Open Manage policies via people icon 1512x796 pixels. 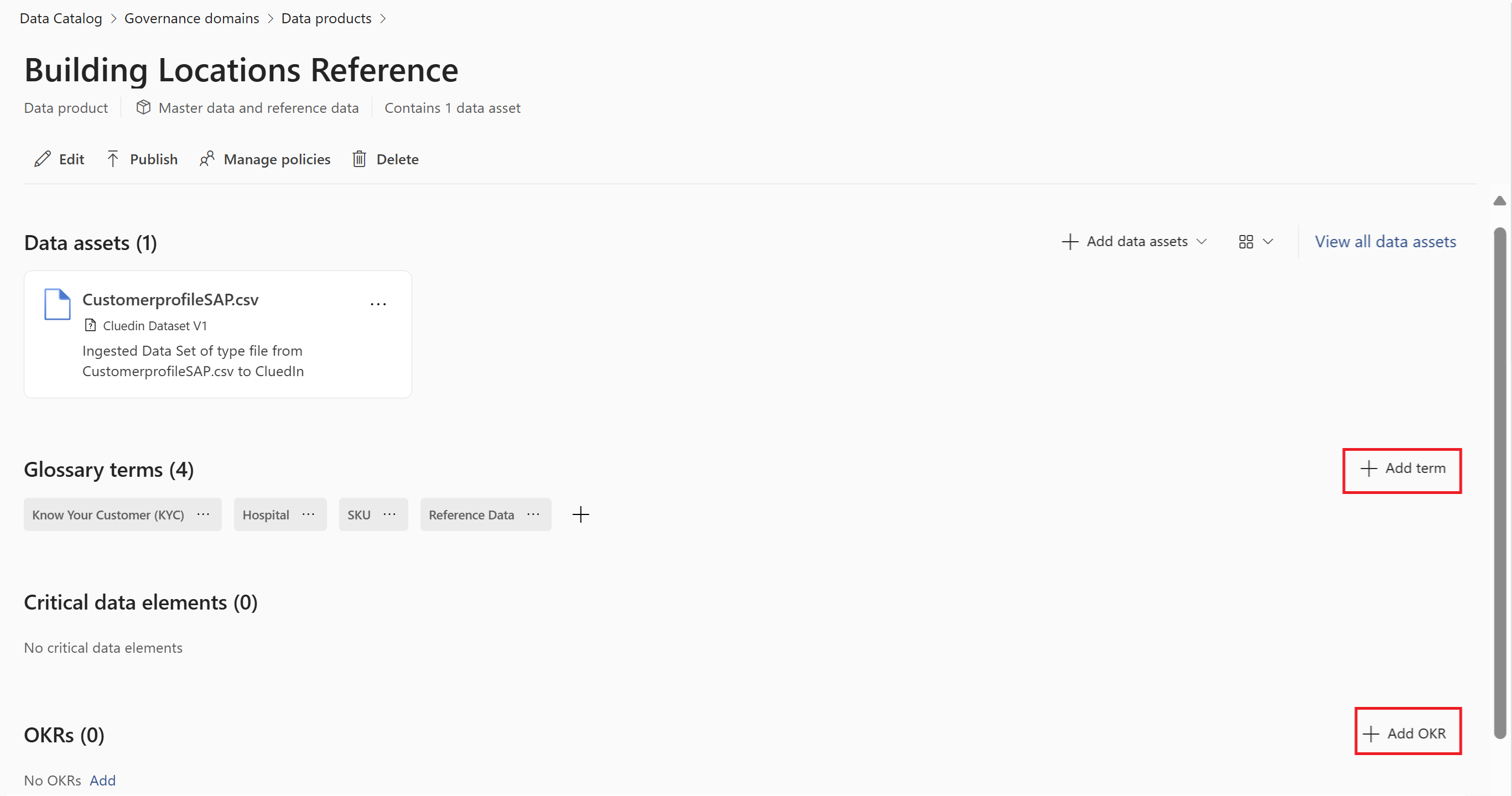[x=206, y=159]
